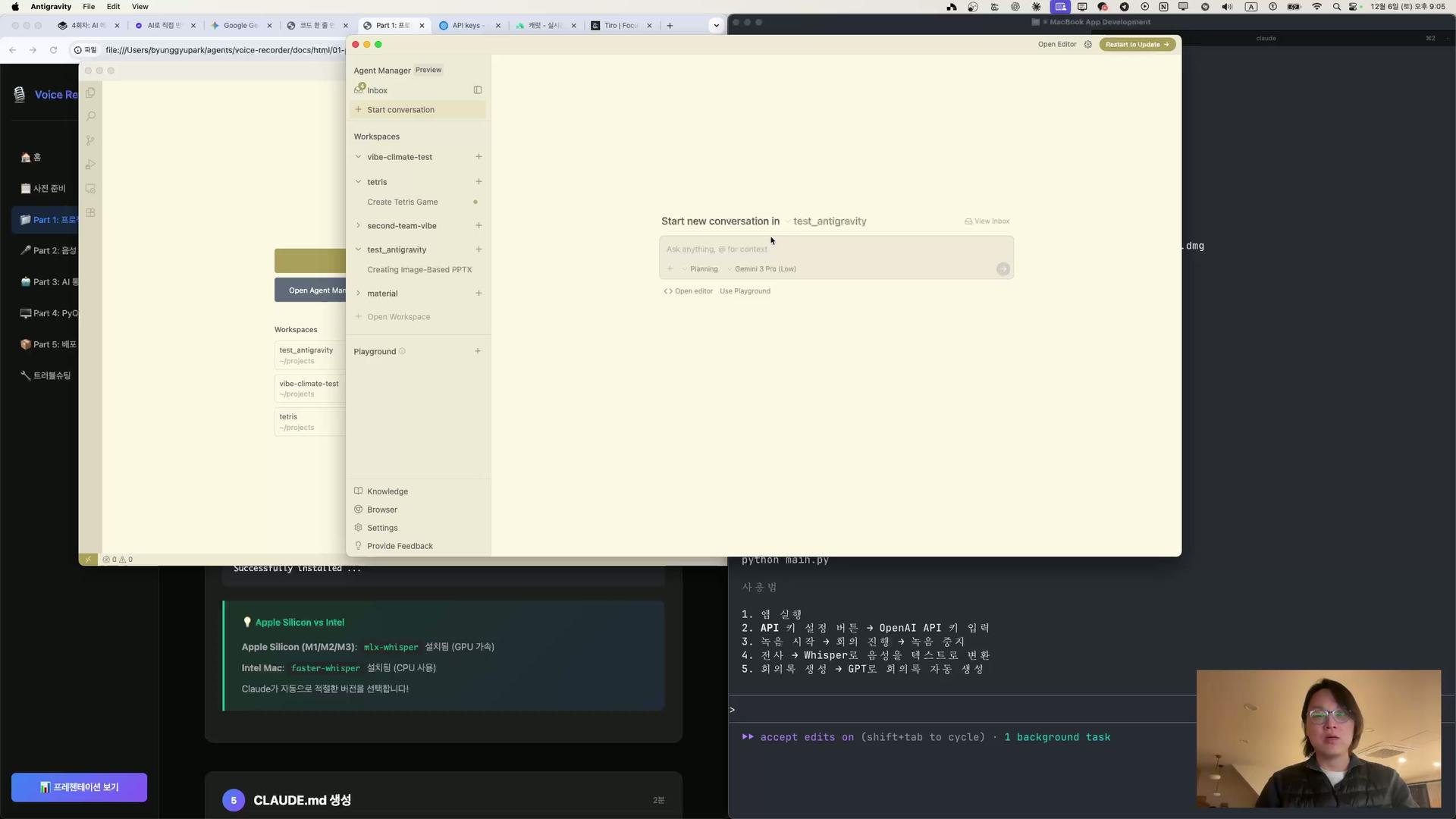Open the Browser section in sidebar
Image resolution: width=1456 pixels, height=819 pixels.
click(381, 510)
